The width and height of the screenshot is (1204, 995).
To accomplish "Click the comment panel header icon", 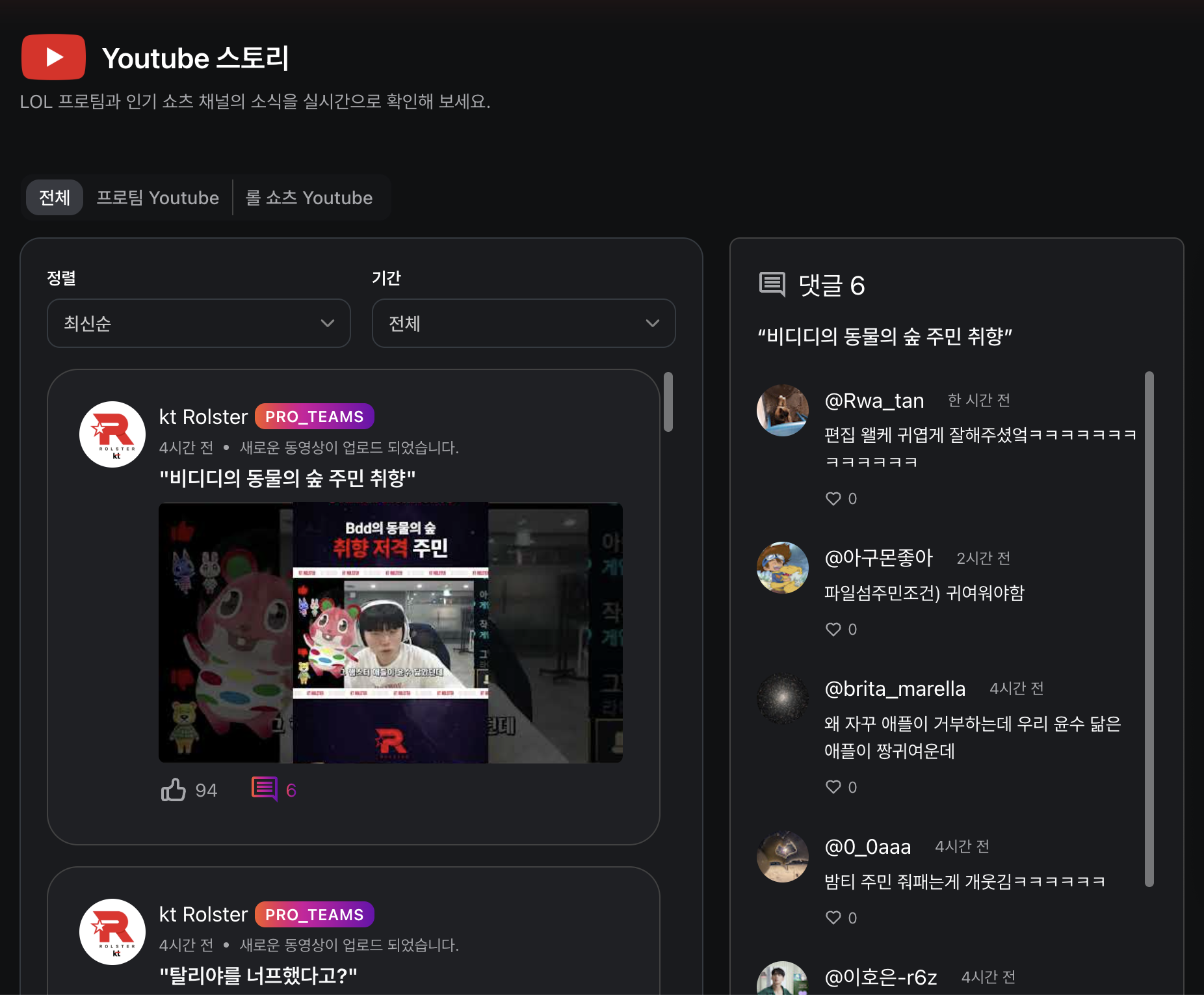I will pos(772,285).
